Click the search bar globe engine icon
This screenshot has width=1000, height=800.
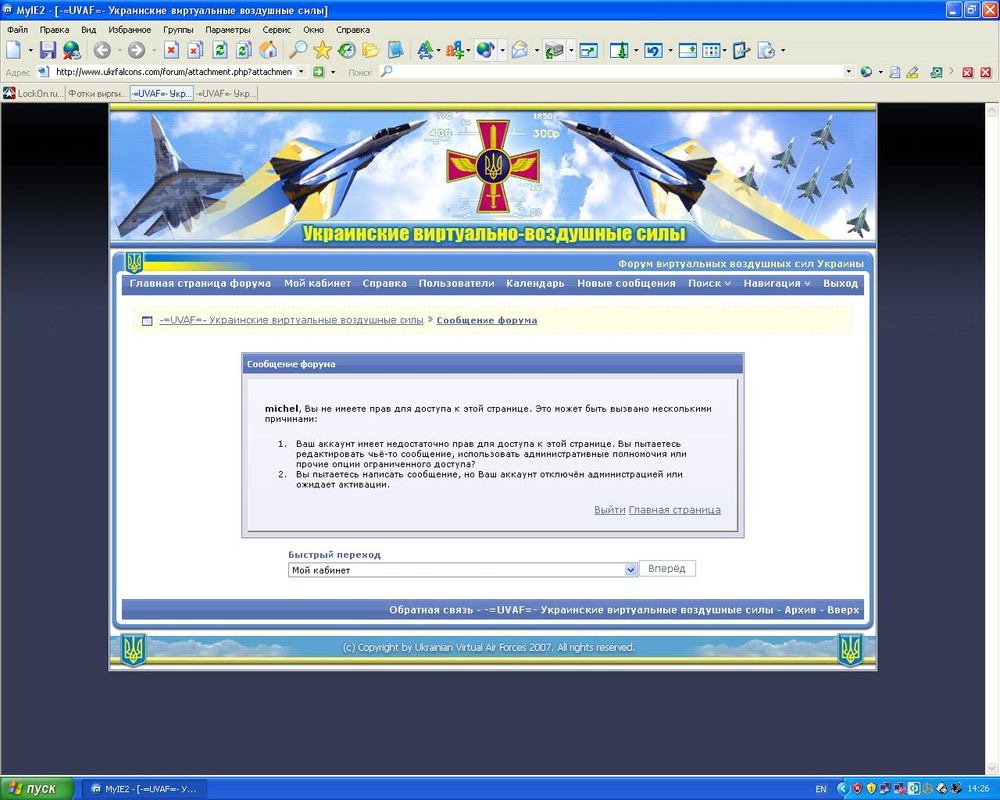tap(865, 72)
